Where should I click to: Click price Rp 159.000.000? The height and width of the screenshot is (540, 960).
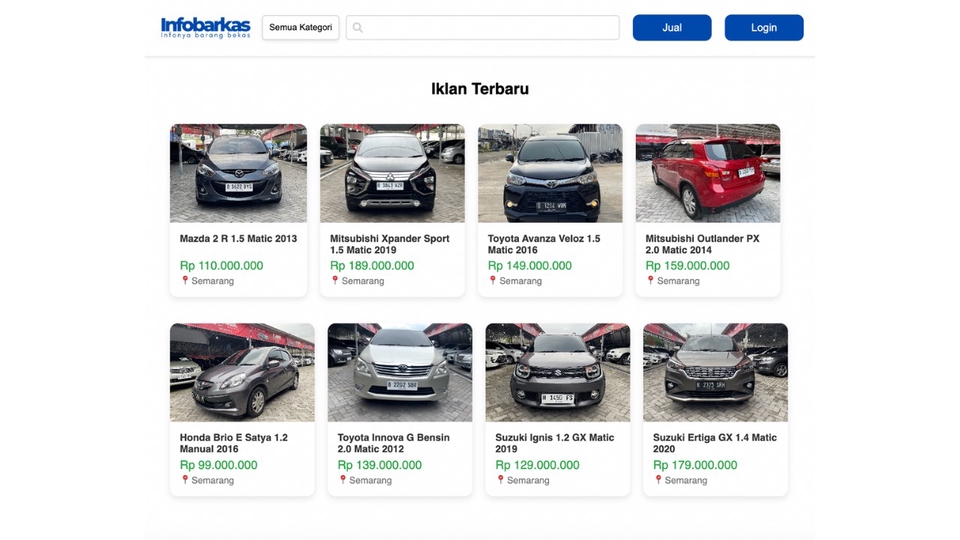pyautogui.click(x=688, y=266)
